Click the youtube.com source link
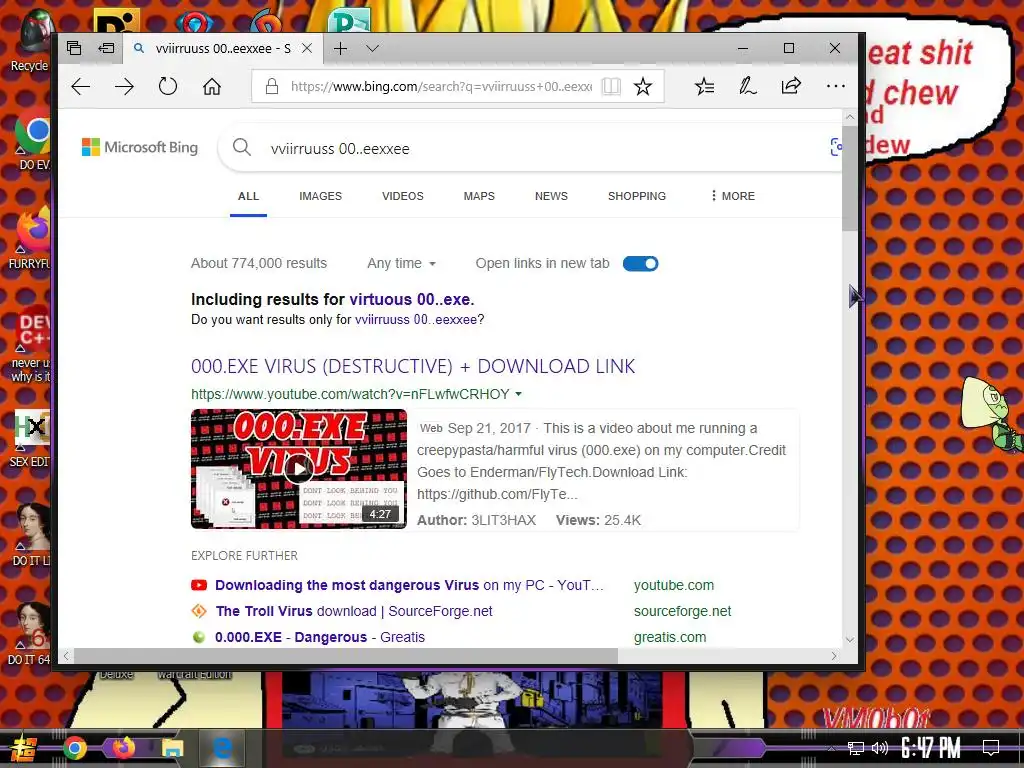Image resolution: width=1024 pixels, height=768 pixels. (x=673, y=585)
